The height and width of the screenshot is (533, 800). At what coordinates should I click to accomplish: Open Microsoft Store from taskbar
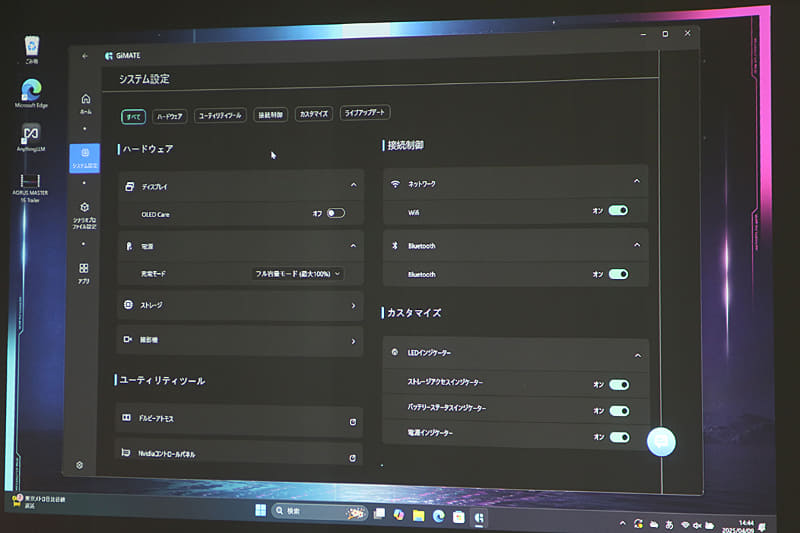coord(459,517)
